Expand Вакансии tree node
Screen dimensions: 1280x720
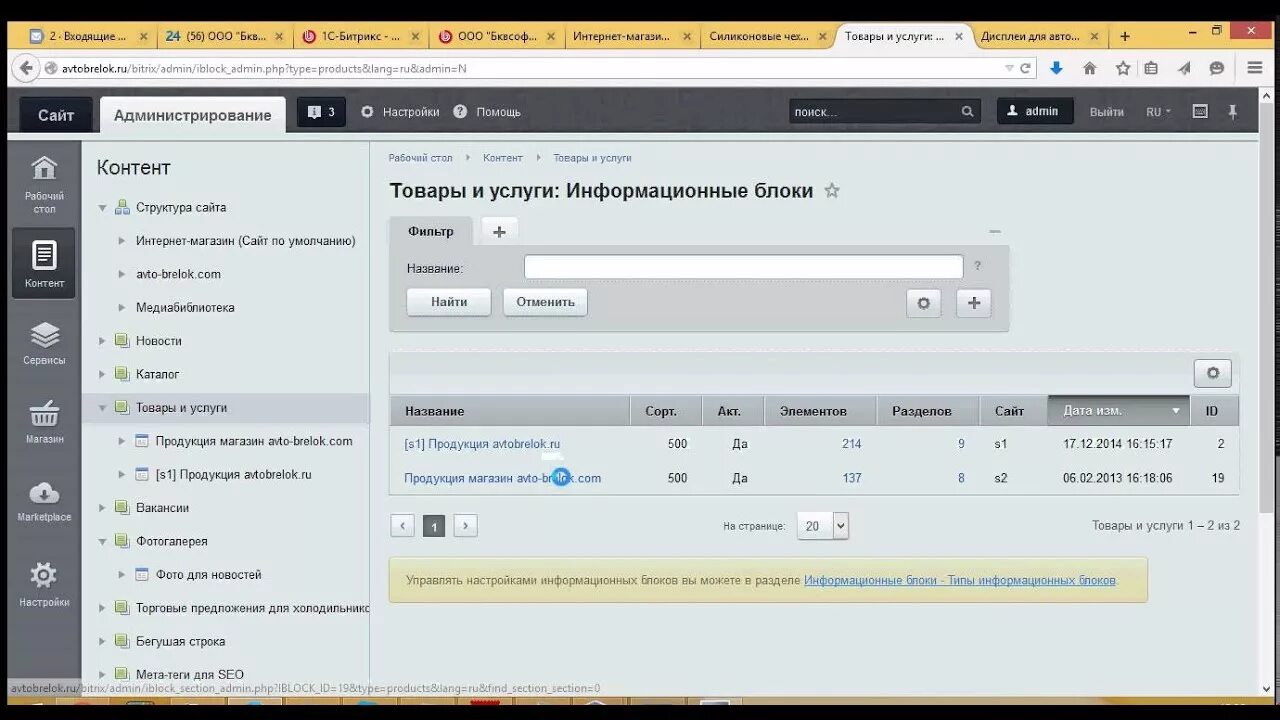(x=102, y=508)
